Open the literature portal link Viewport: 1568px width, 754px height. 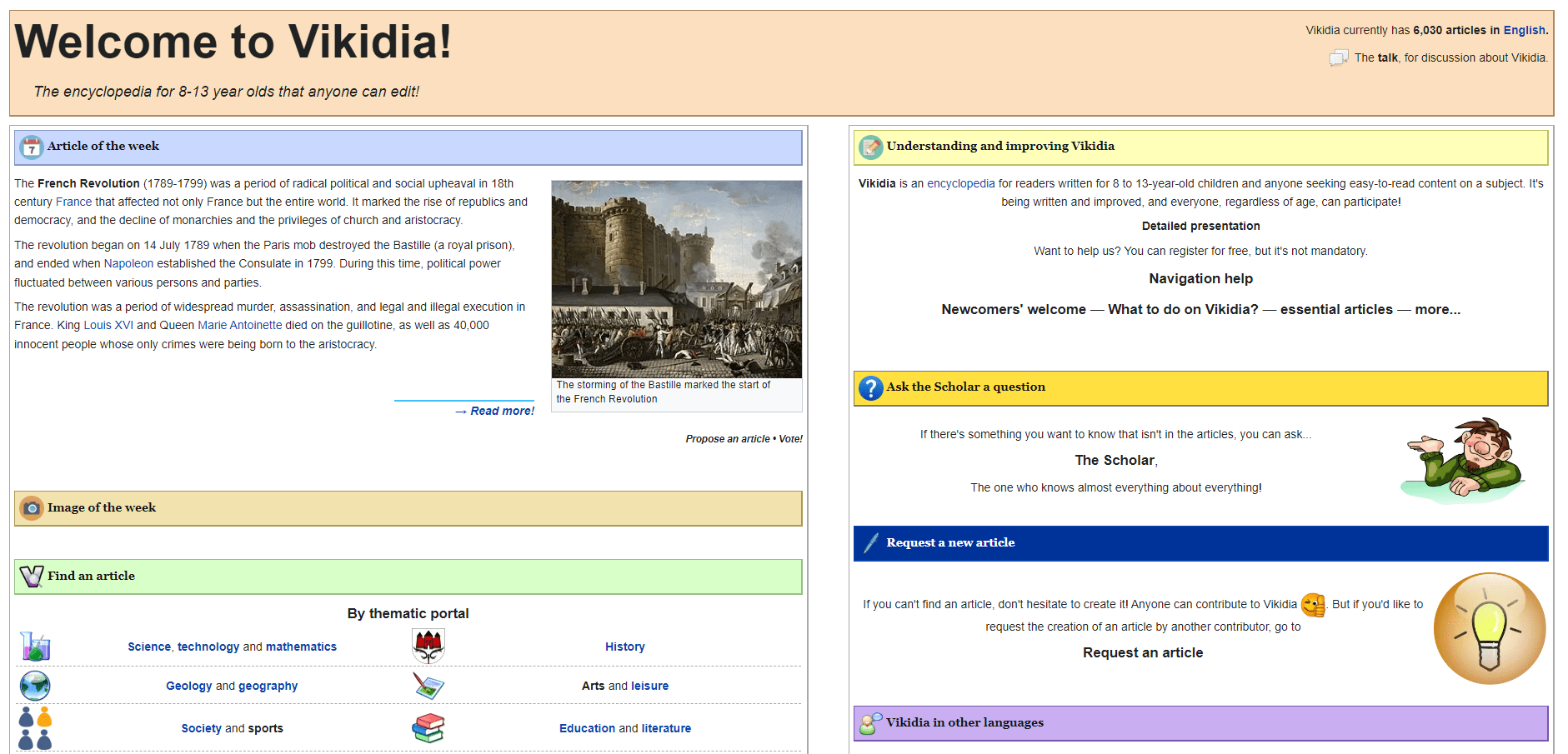coord(666,728)
